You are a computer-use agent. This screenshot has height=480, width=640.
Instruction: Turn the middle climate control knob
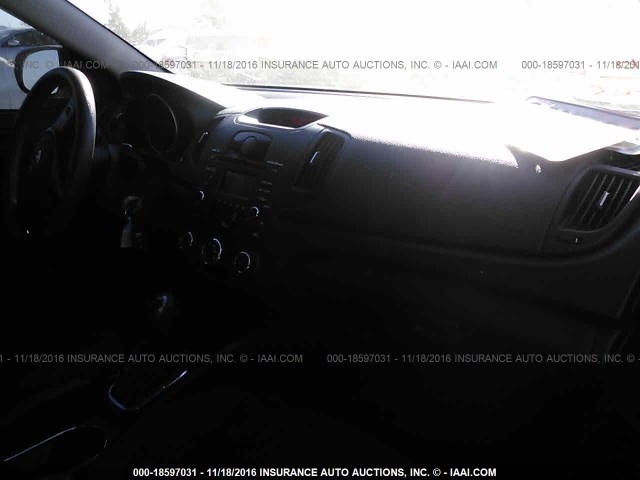point(213,250)
